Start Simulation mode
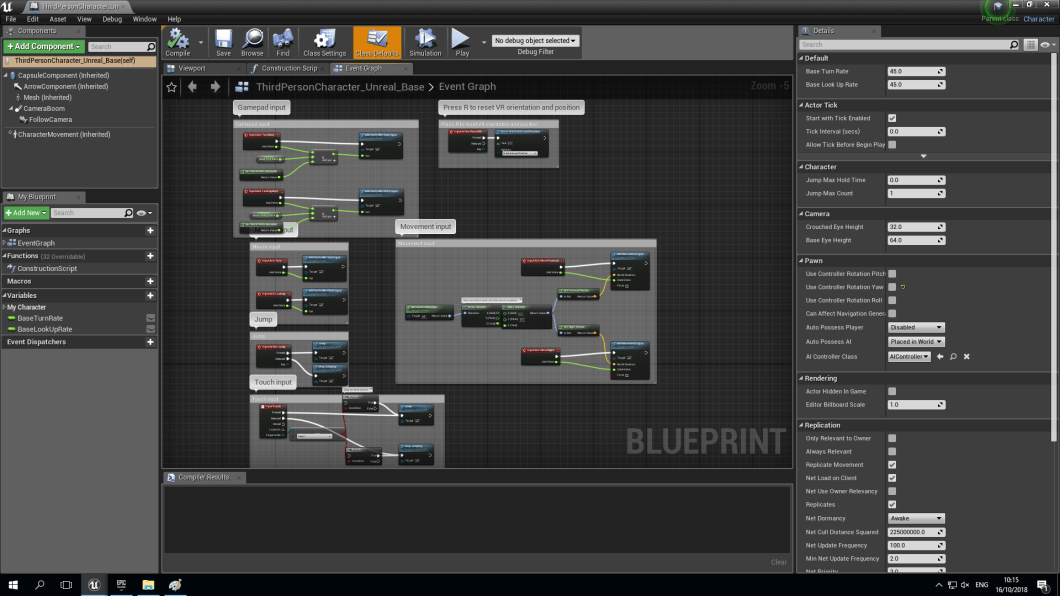 click(425, 43)
